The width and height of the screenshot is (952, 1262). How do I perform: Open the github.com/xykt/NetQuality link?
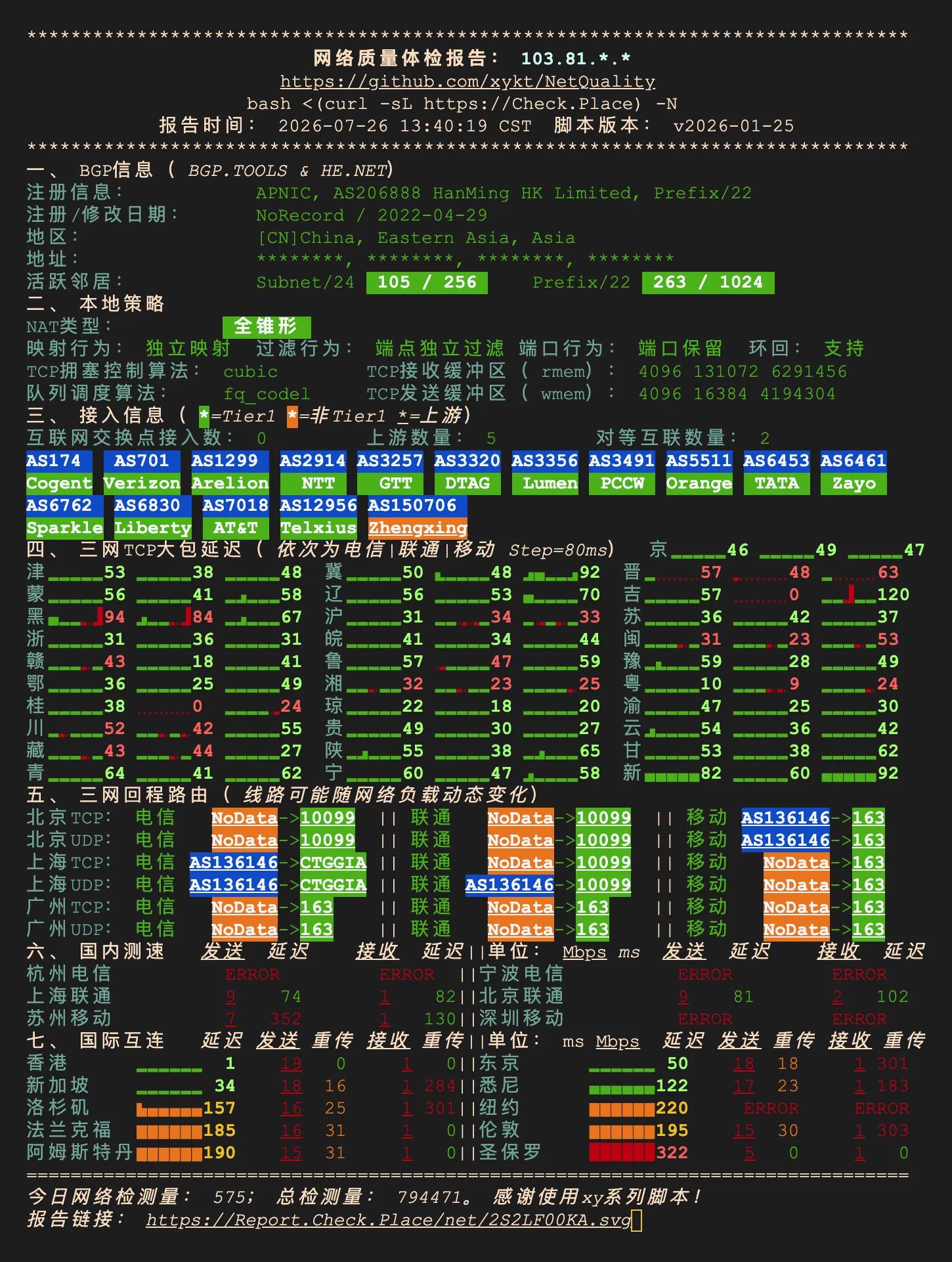467,81
